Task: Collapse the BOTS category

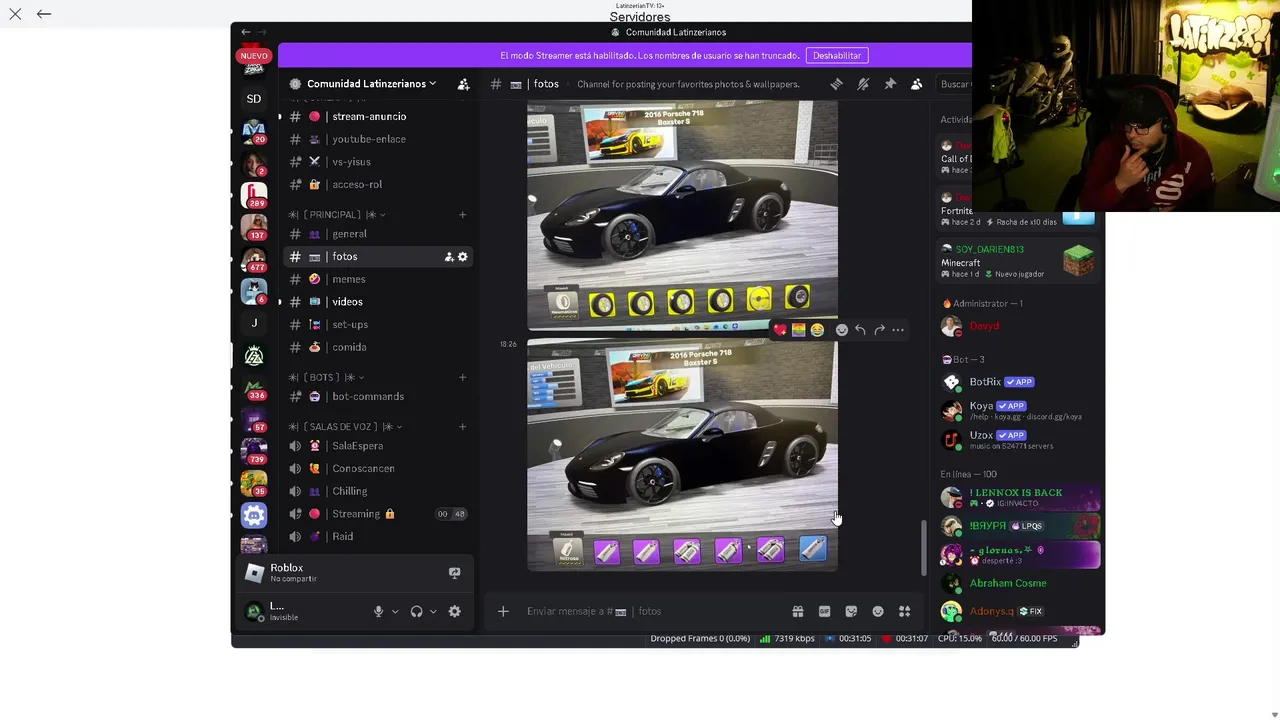Action: (x=326, y=377)
